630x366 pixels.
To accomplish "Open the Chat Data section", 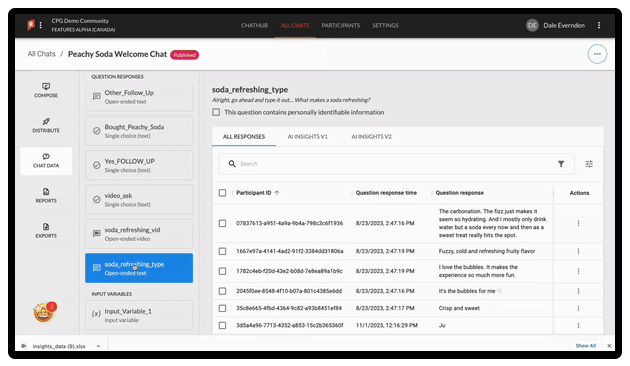I will pyautogui.click(x=46, y=161).
